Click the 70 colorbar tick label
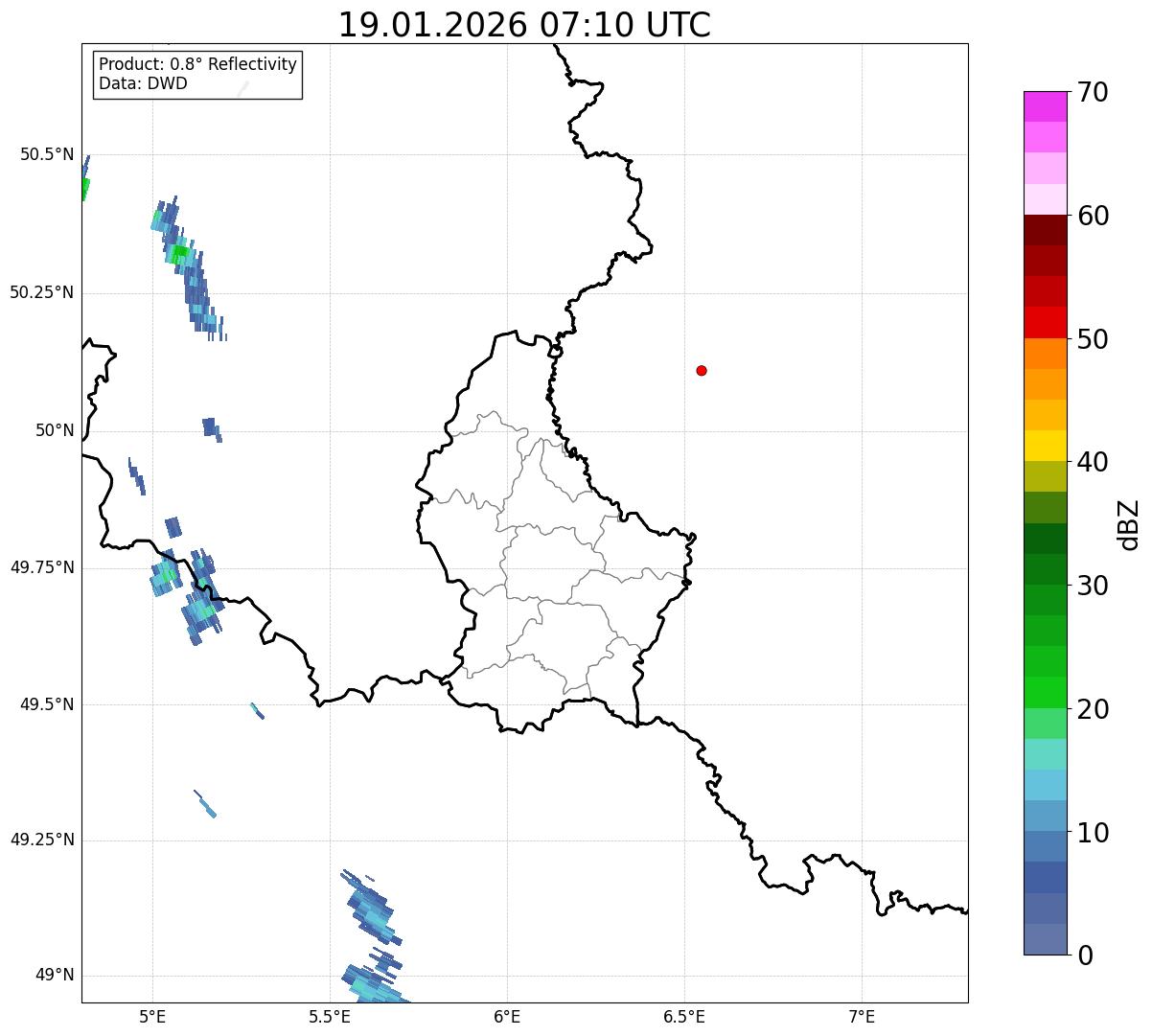 (x=1093, y=93)
